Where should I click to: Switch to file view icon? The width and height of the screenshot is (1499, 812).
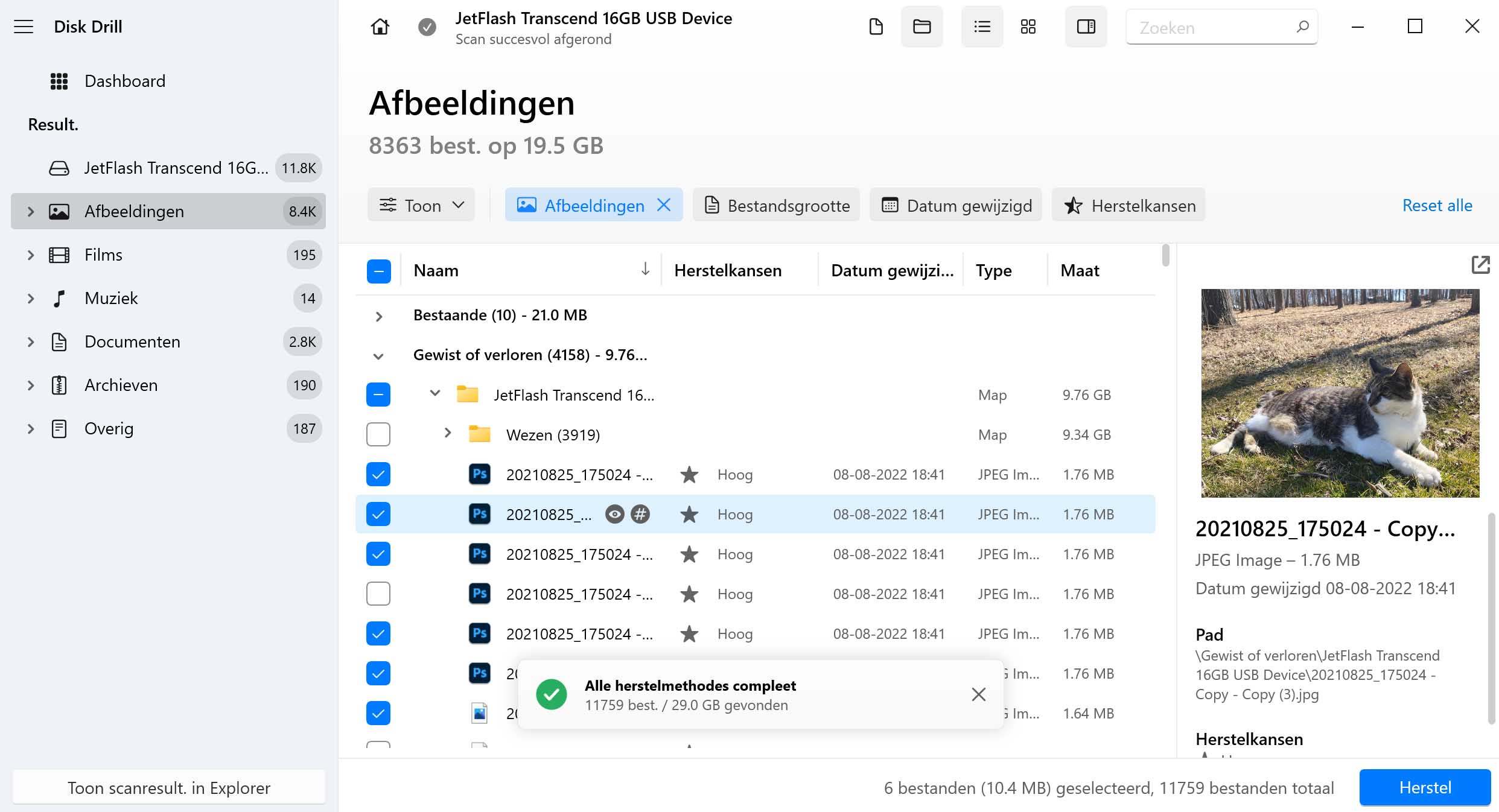click(x=876, y=27)
